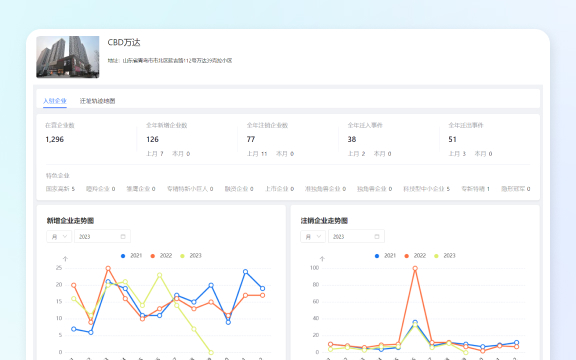576x360 pixels.
Task: Click the 新增企业走势图 chart title
Action: click(x=70, y=221)
